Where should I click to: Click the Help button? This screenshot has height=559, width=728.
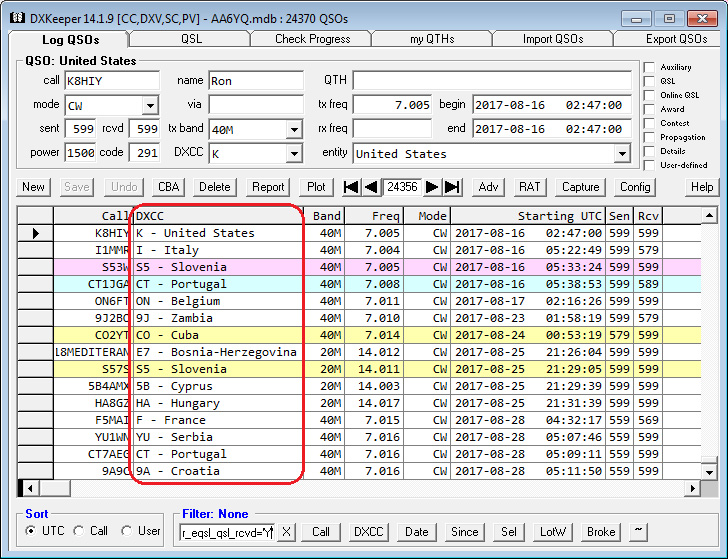pos(702,187)
